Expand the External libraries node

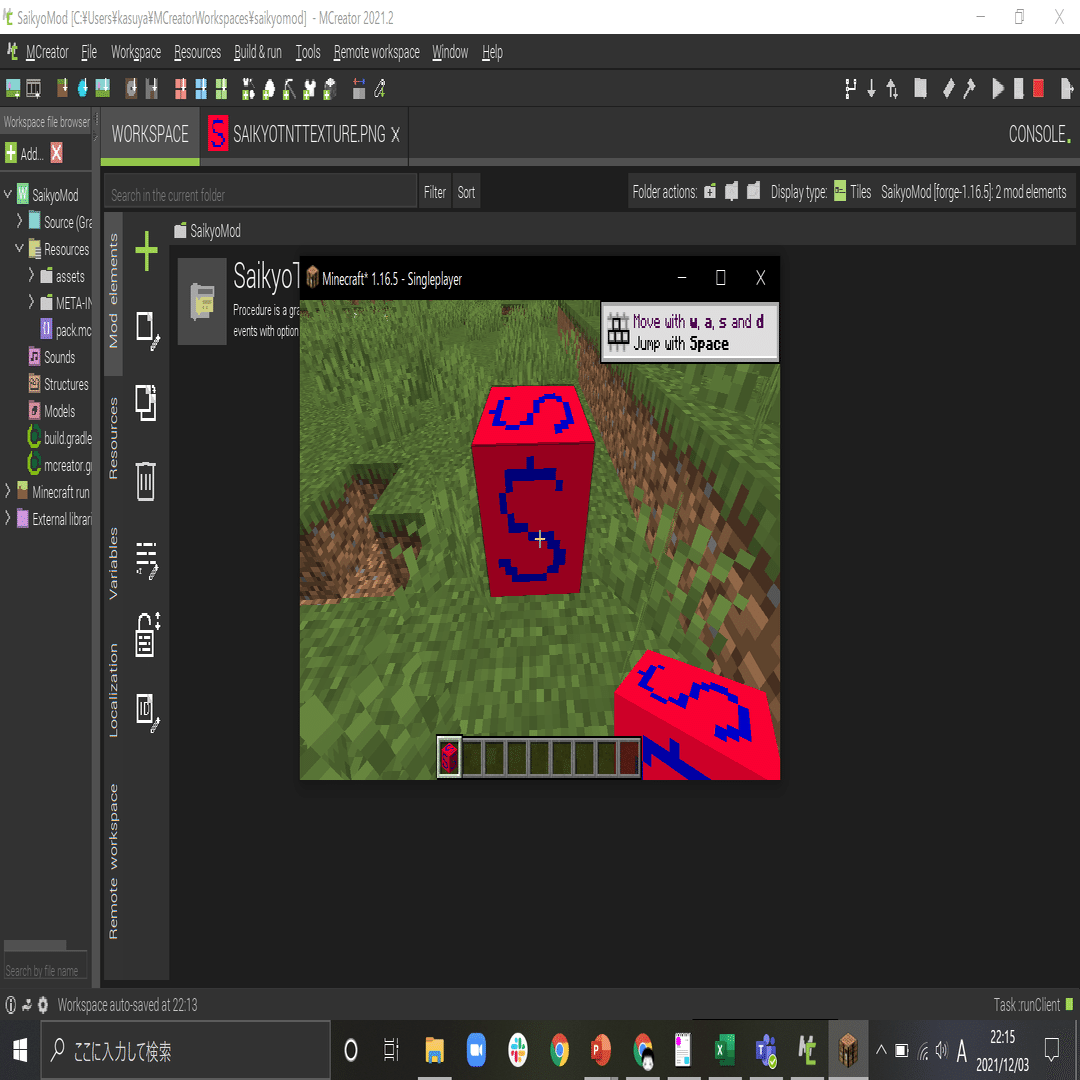8,518
